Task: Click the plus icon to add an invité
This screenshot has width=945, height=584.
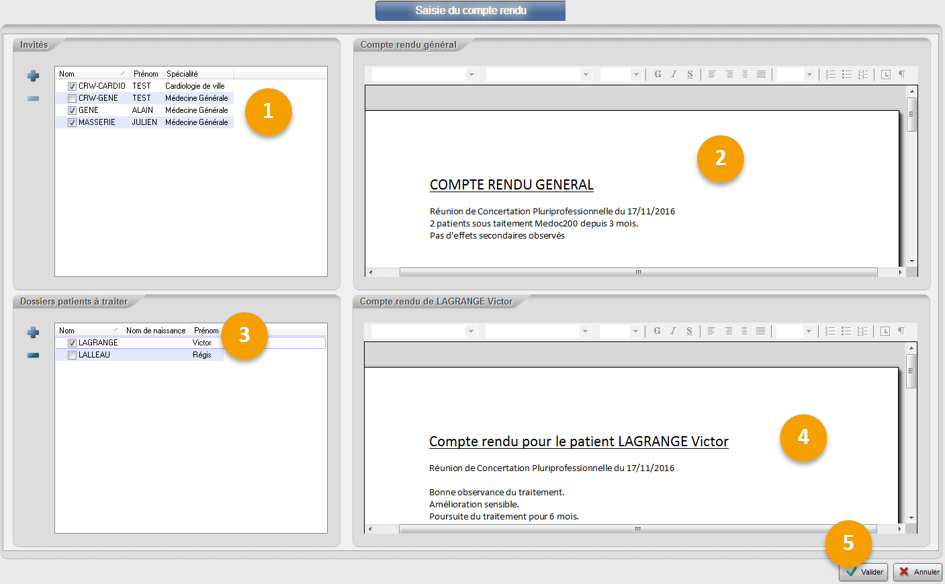Action: (x=33, y=76)
